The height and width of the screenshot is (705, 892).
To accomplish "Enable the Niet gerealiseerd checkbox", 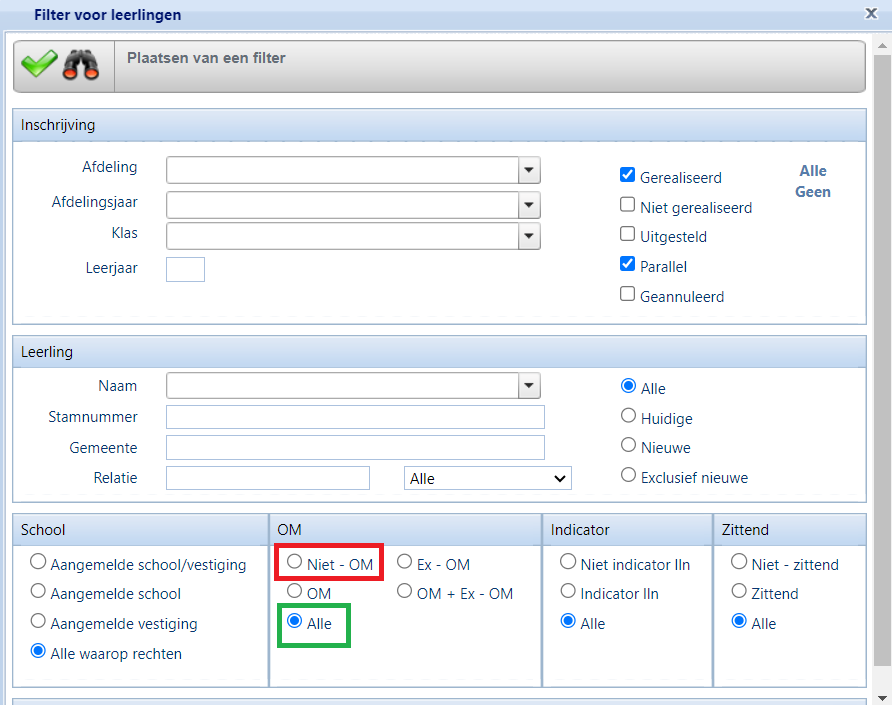I will (628, 206).
